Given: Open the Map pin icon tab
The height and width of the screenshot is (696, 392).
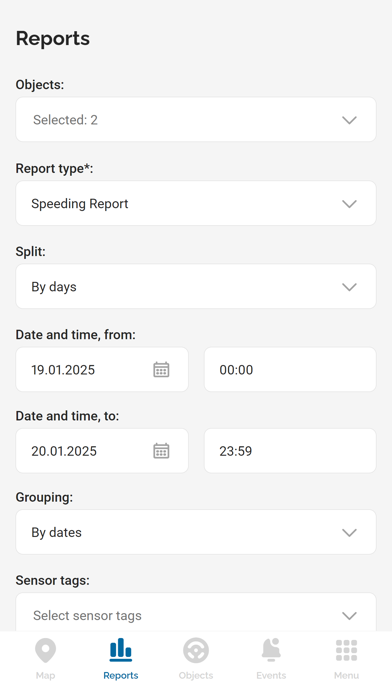Looking at the screenshot, I should tap(45, 650).
